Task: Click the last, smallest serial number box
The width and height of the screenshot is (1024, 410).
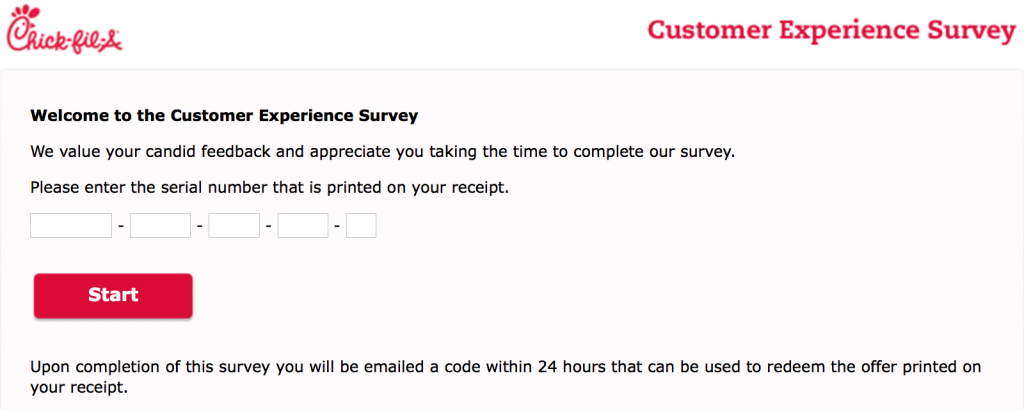Action: click(361, 225)
